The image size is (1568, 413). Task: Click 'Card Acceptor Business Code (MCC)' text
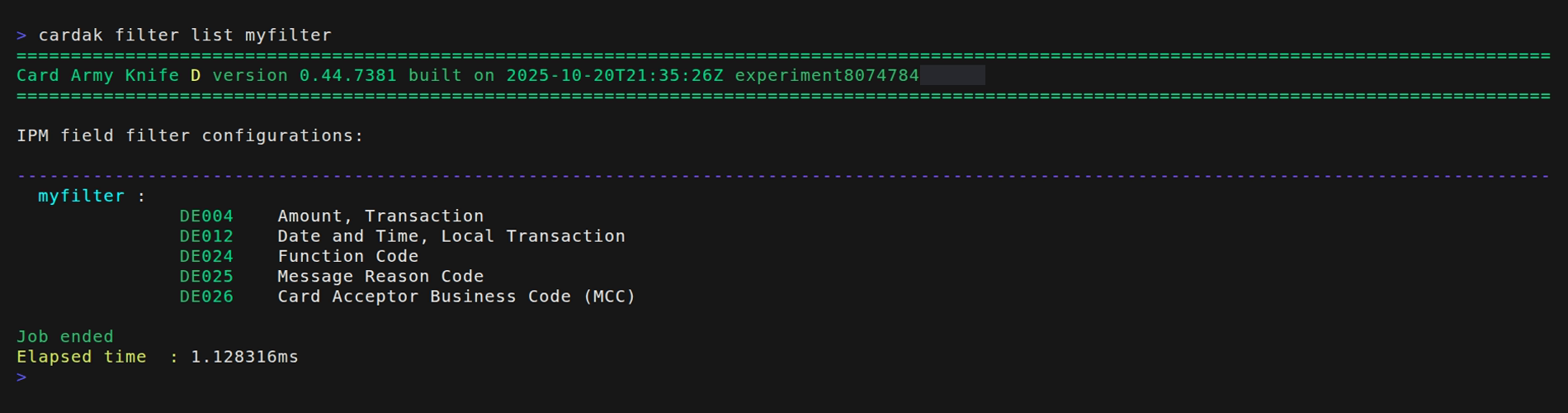pyautogui.click(x=456, y=297)
